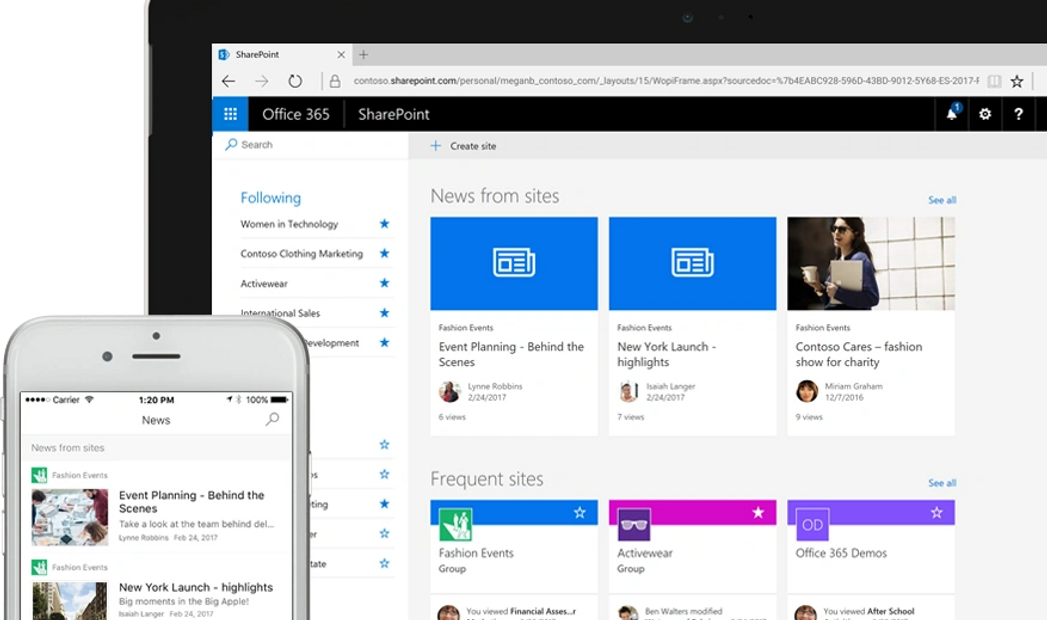Tap the New York Launch photo on the phone

click(x=69, y=601)
